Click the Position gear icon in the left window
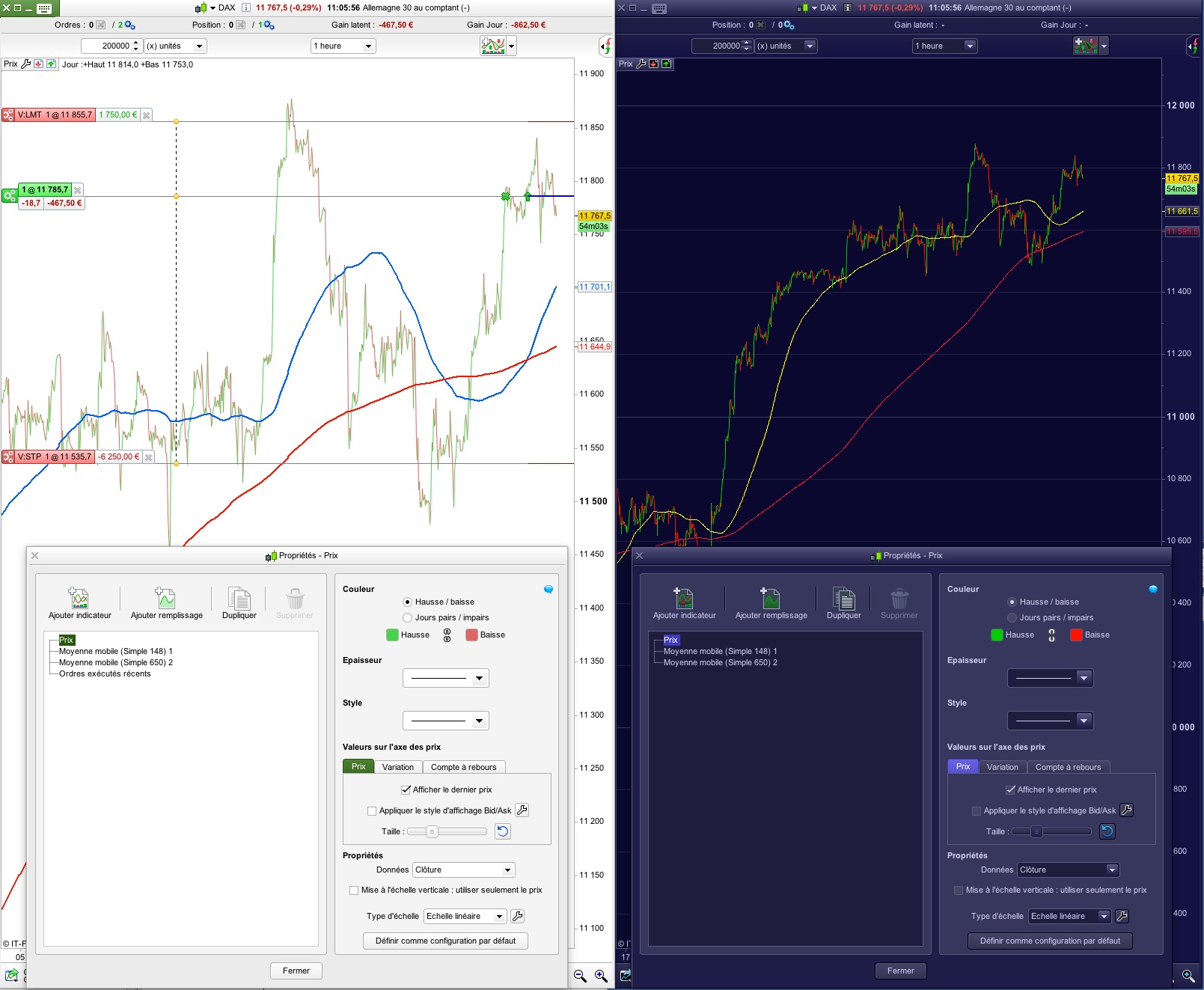Image resolution: width=1204 pixels, height=990 pixels. point(269,25)
